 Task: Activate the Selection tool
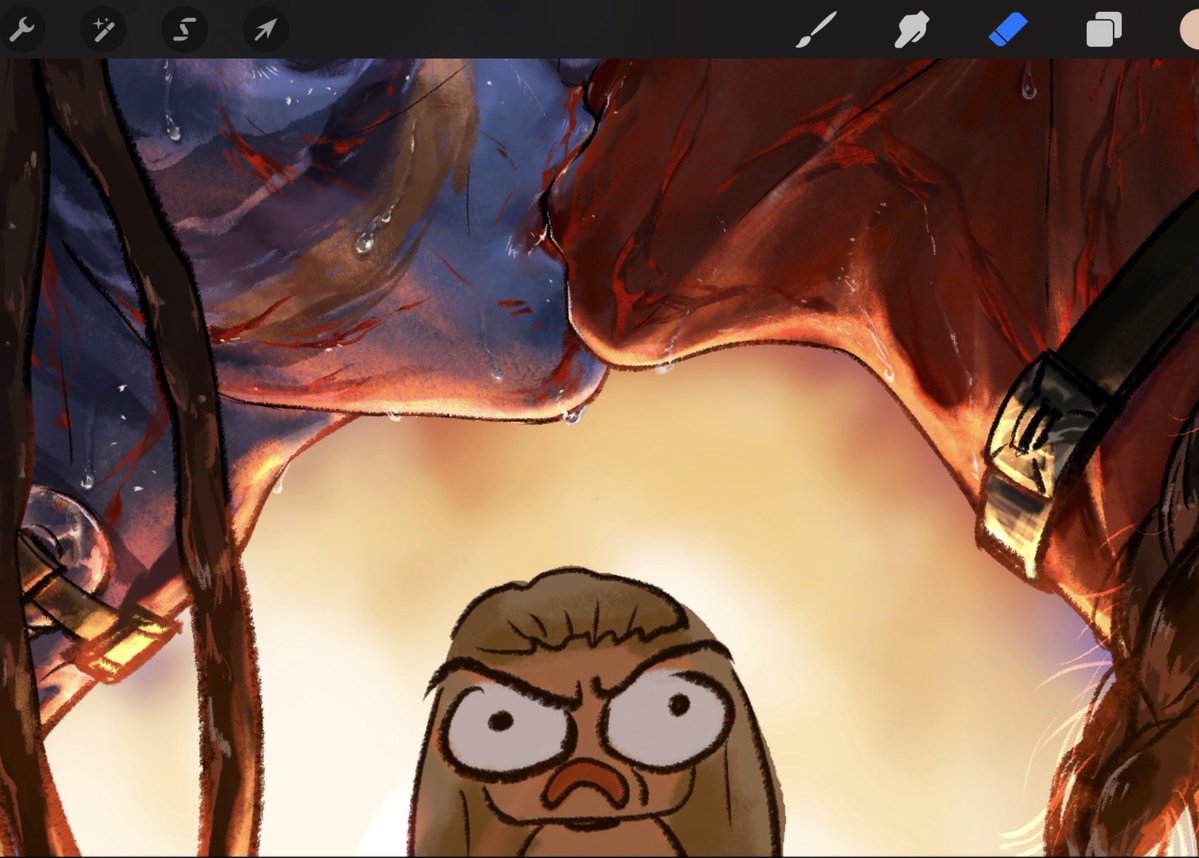(184, 30)
